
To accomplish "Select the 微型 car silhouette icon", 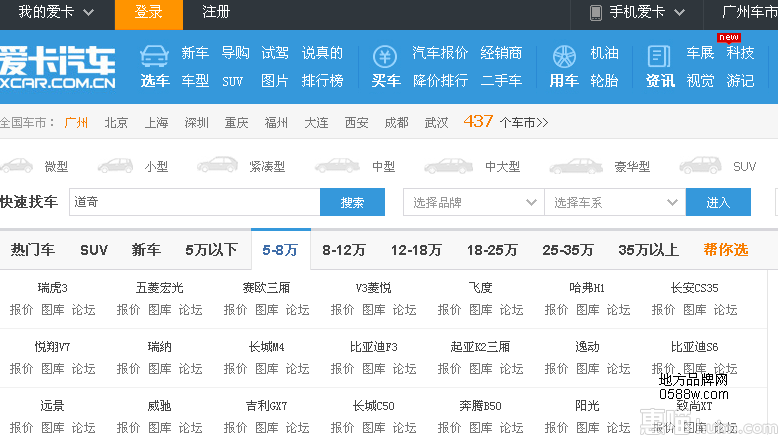I will click(x=17, y=166).
